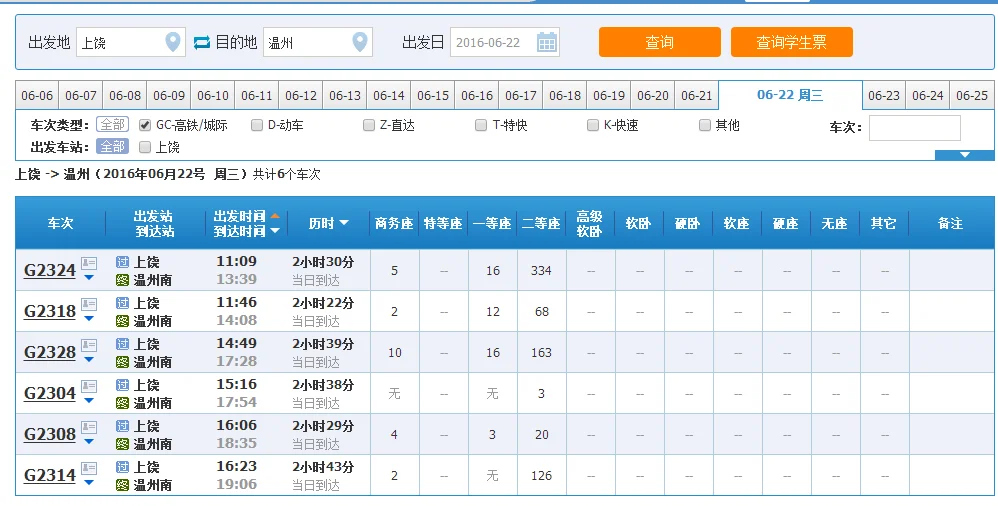Click the location pin icon in 出发地 field
998x506 pixels.
(172, 43)
